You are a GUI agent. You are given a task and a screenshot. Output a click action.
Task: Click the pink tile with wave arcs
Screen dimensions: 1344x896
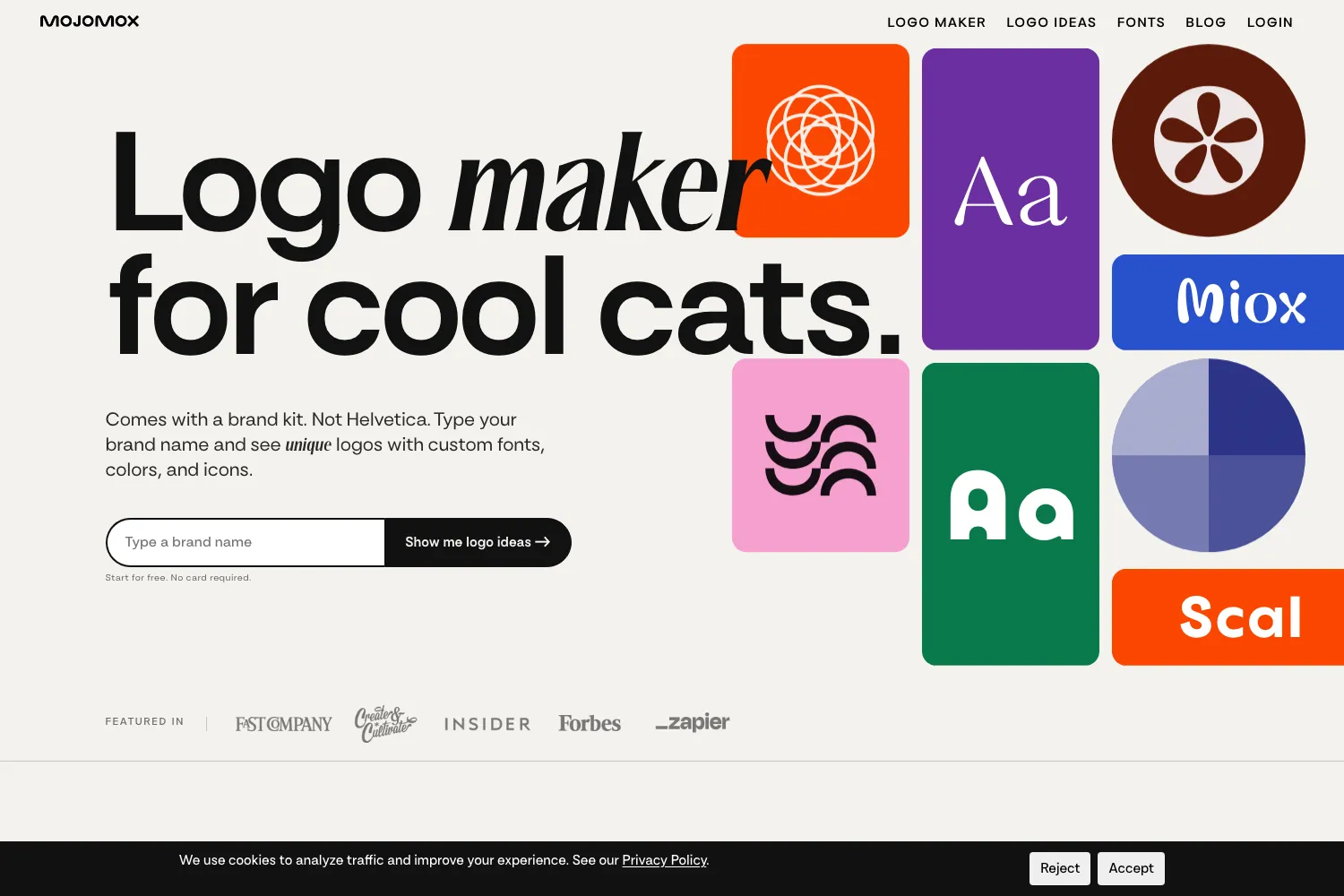click(821, 455)
